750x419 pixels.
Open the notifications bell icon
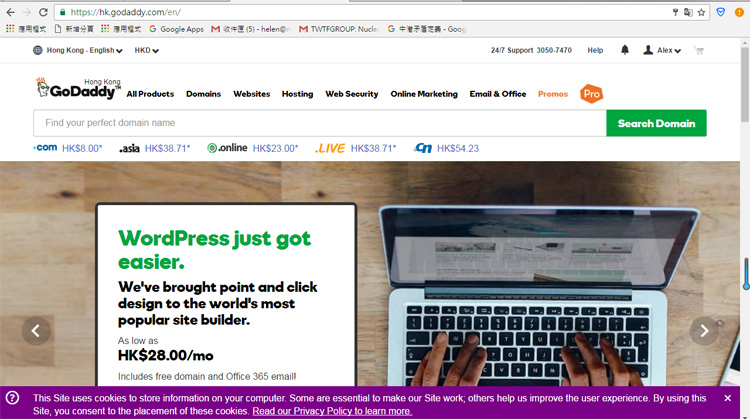625,50
